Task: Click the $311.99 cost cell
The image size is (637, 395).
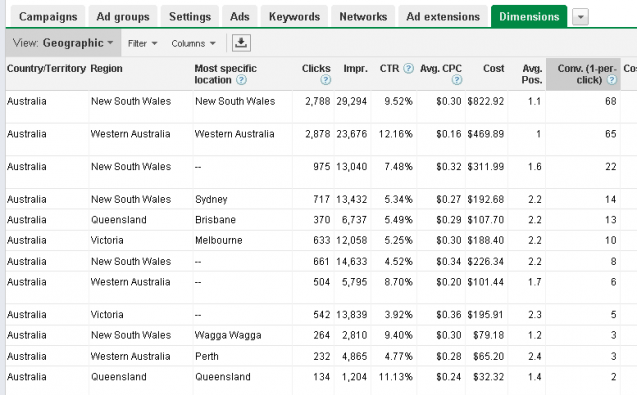Action: (485, 167)
